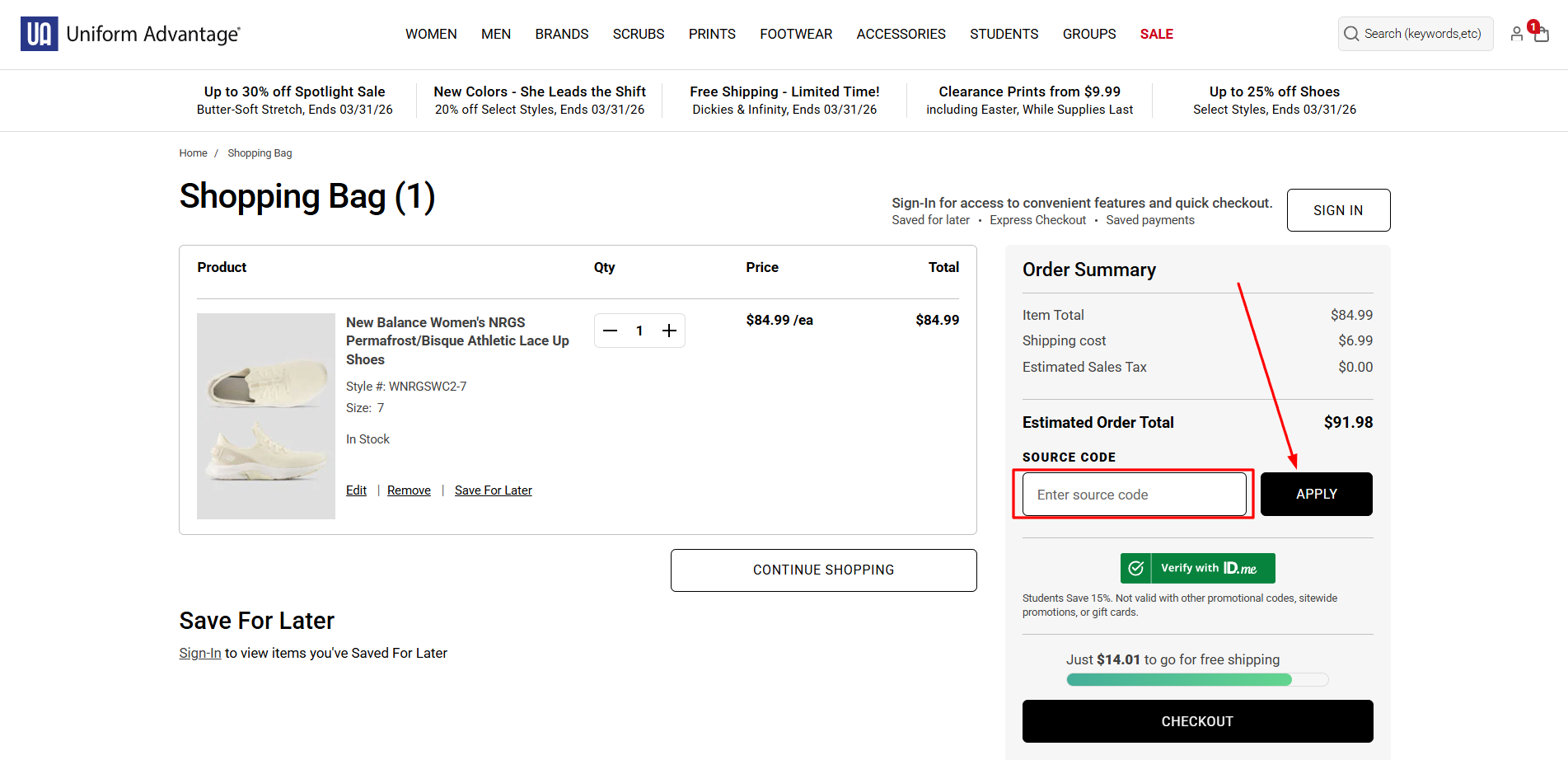Click the $84.99 /ea price
The width and height of the screenshot is (1568, 760).
pos(779,320)
